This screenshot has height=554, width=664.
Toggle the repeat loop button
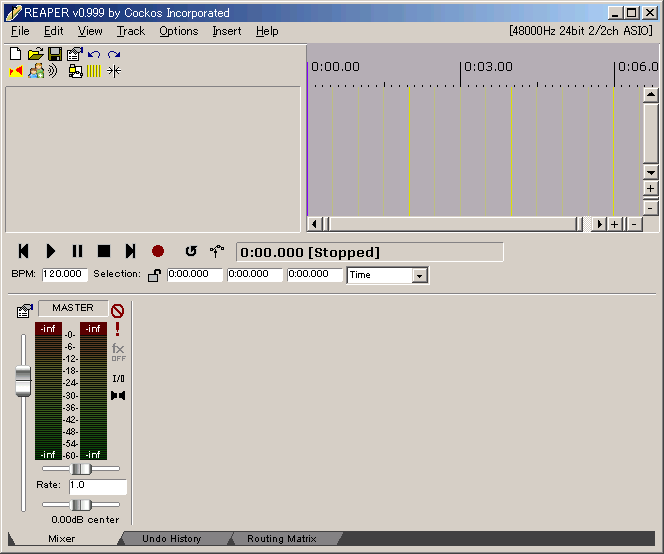click(x=191, y=251)
